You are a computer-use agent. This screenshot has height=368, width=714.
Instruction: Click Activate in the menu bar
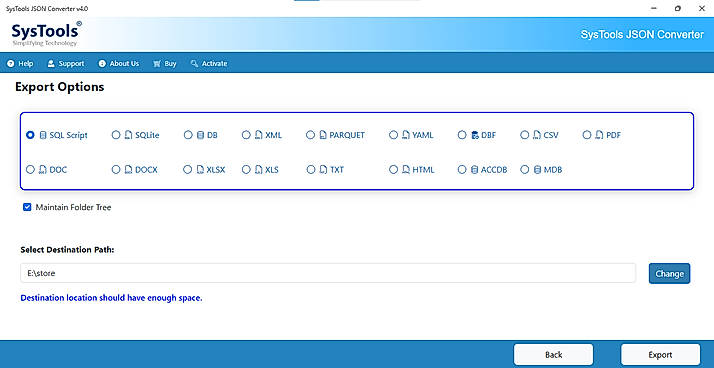[x=209, y=64]
